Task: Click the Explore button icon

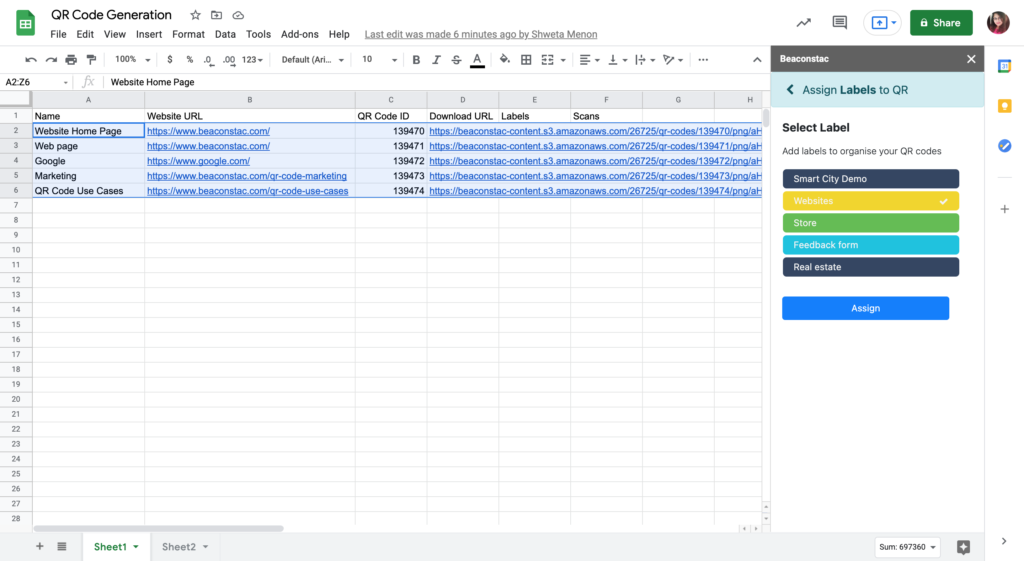Action: [963, 547]
